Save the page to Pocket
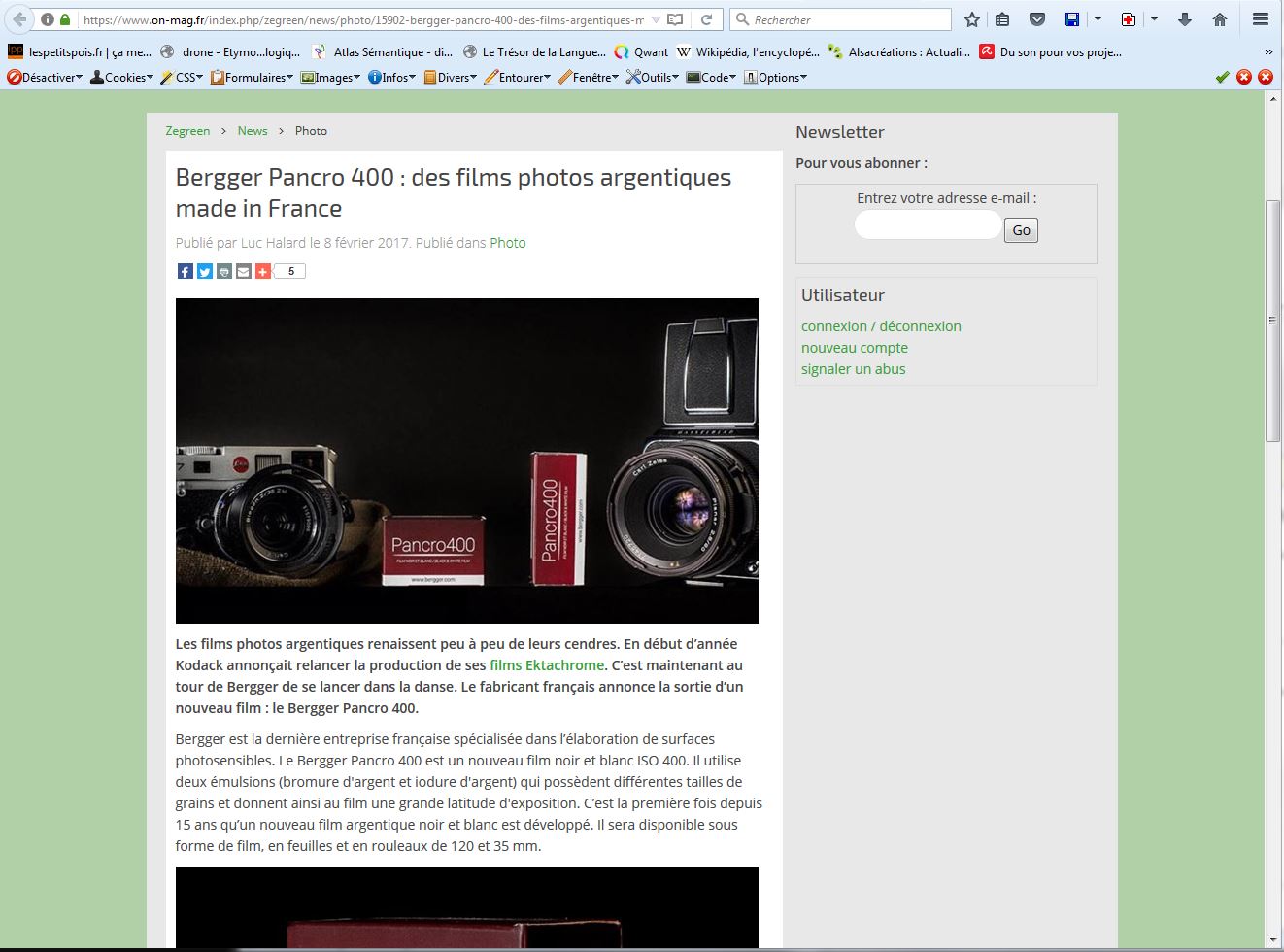Screen dimensions: 1284x952 (1037, 19)
